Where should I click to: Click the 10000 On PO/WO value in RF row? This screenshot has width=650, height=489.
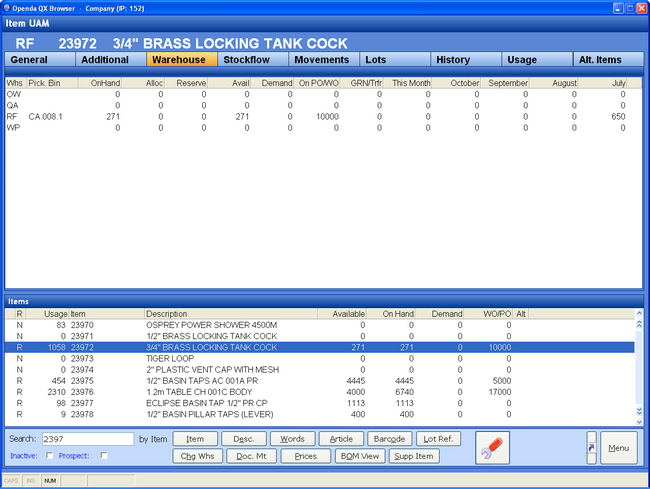[327, 116]
